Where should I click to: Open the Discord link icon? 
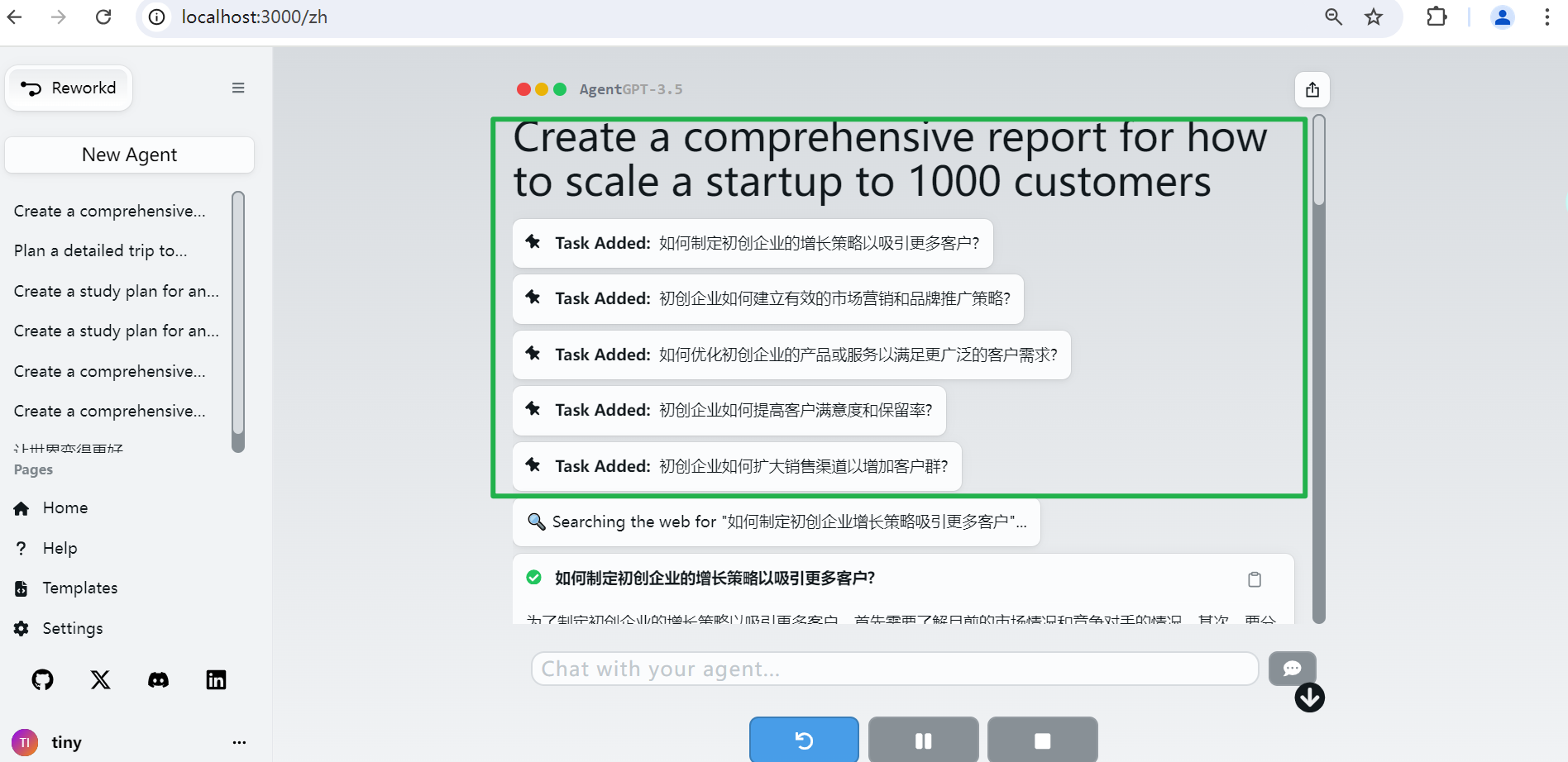(158, 679)
